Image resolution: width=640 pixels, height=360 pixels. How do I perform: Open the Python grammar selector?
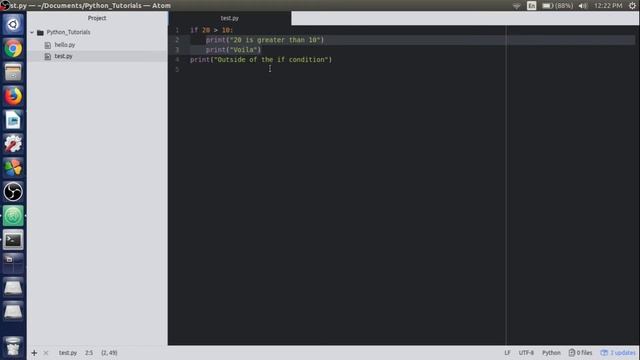pyautogui.click(x=551, y=353)
